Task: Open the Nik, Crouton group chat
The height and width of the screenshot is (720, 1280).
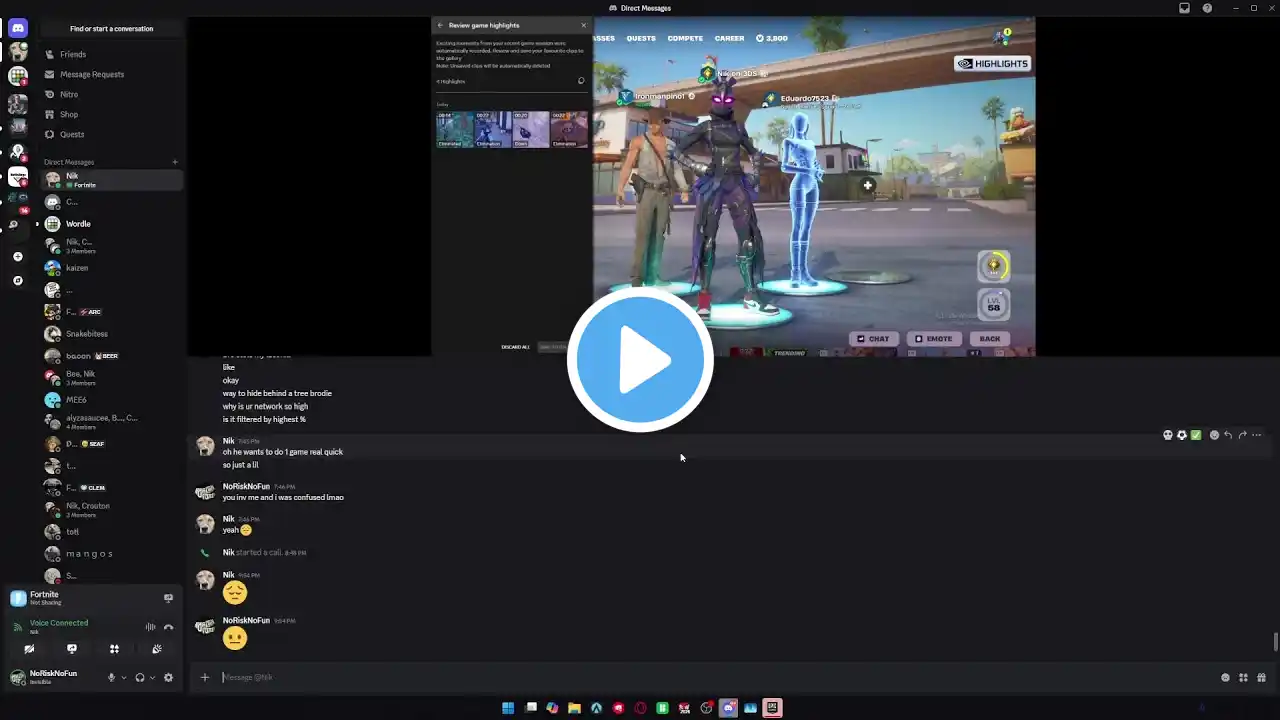Action: pyautogui.click(x=112, y=510)
